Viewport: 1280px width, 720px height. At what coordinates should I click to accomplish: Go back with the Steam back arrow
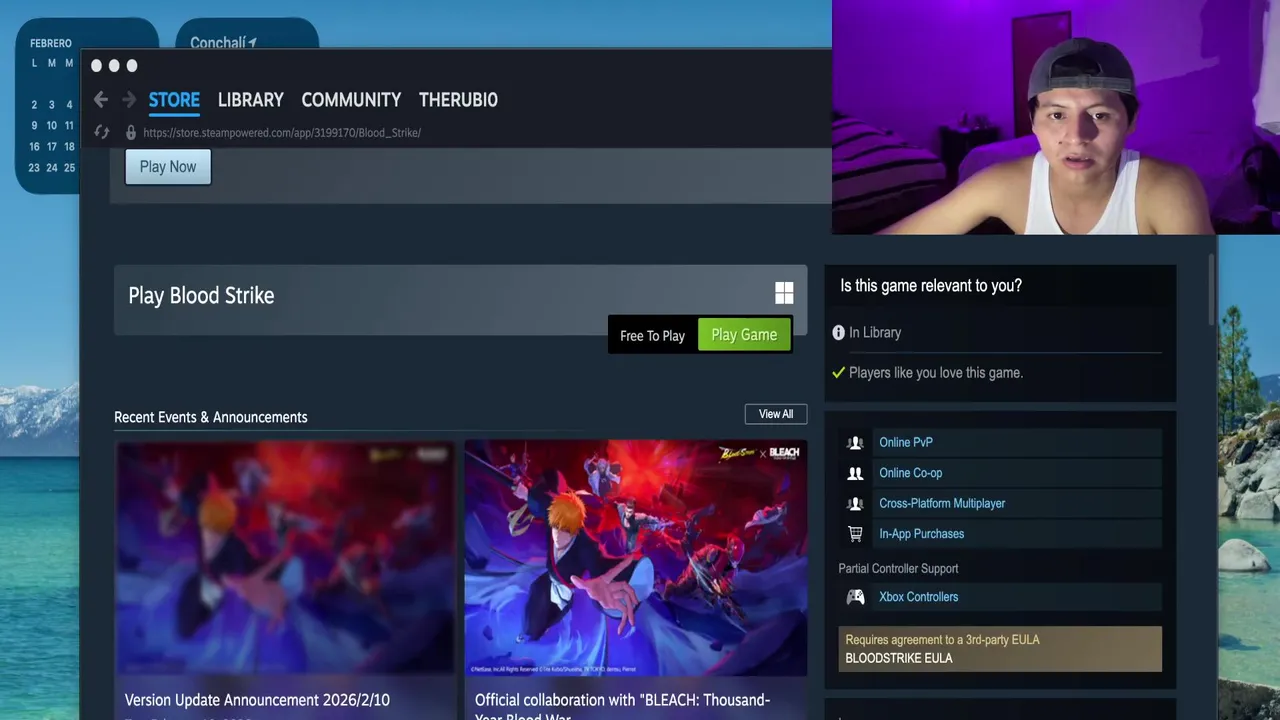tap(100, 99)
